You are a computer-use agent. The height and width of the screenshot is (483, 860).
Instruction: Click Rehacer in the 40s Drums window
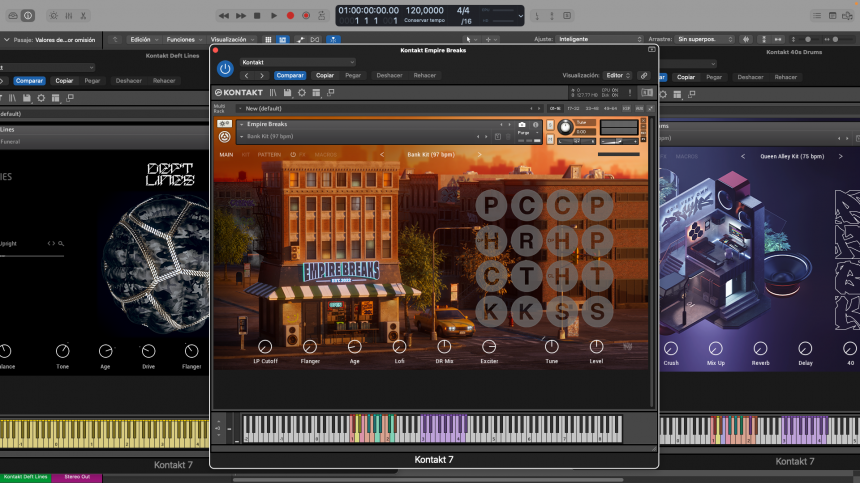(x=785, y=77)
